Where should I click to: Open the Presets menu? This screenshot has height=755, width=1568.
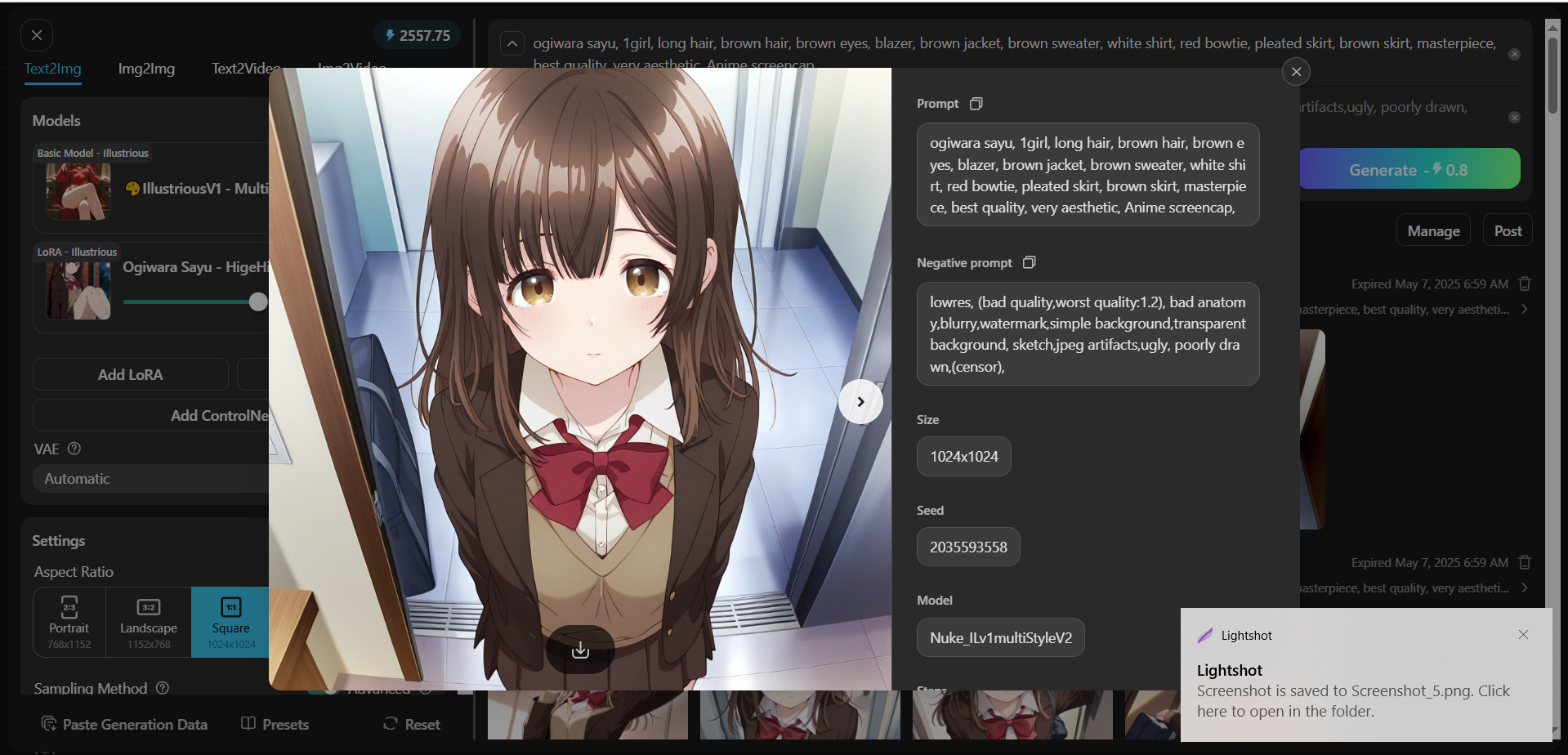[275, 724]
